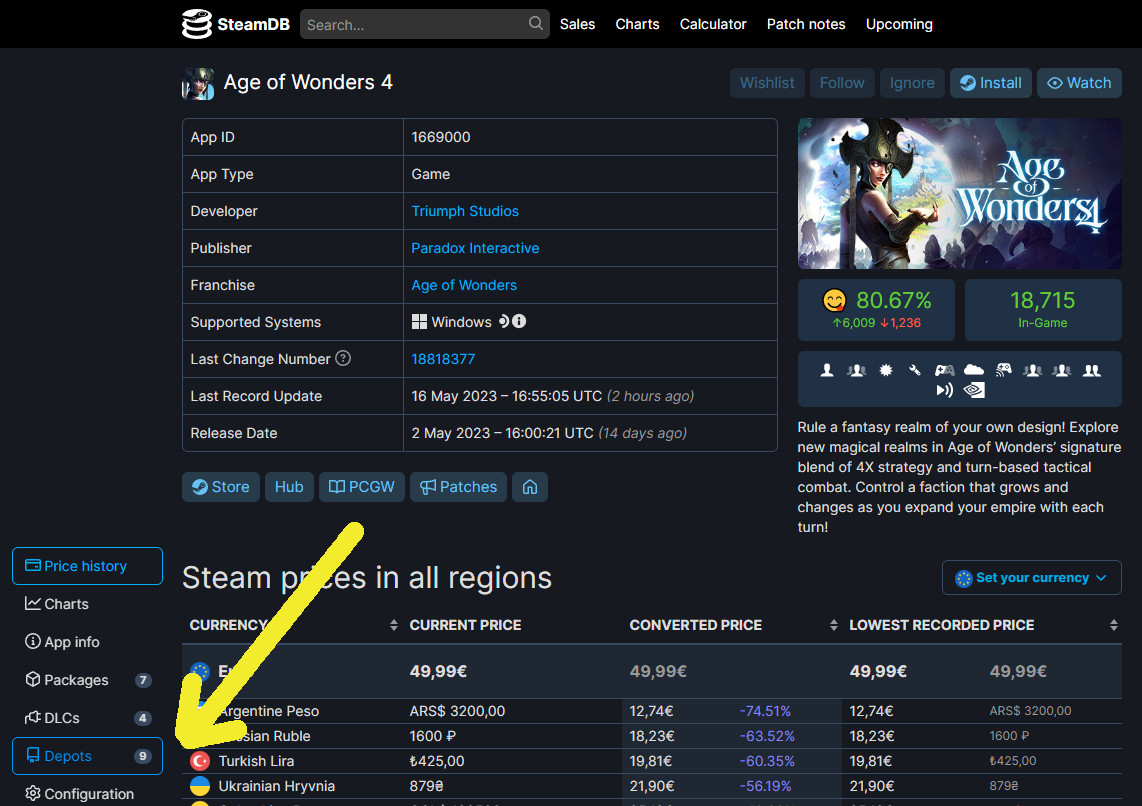This screenshot has width=1142, height=806.
Task: Select the Depots sidebar tab
Action: point(87,756)
